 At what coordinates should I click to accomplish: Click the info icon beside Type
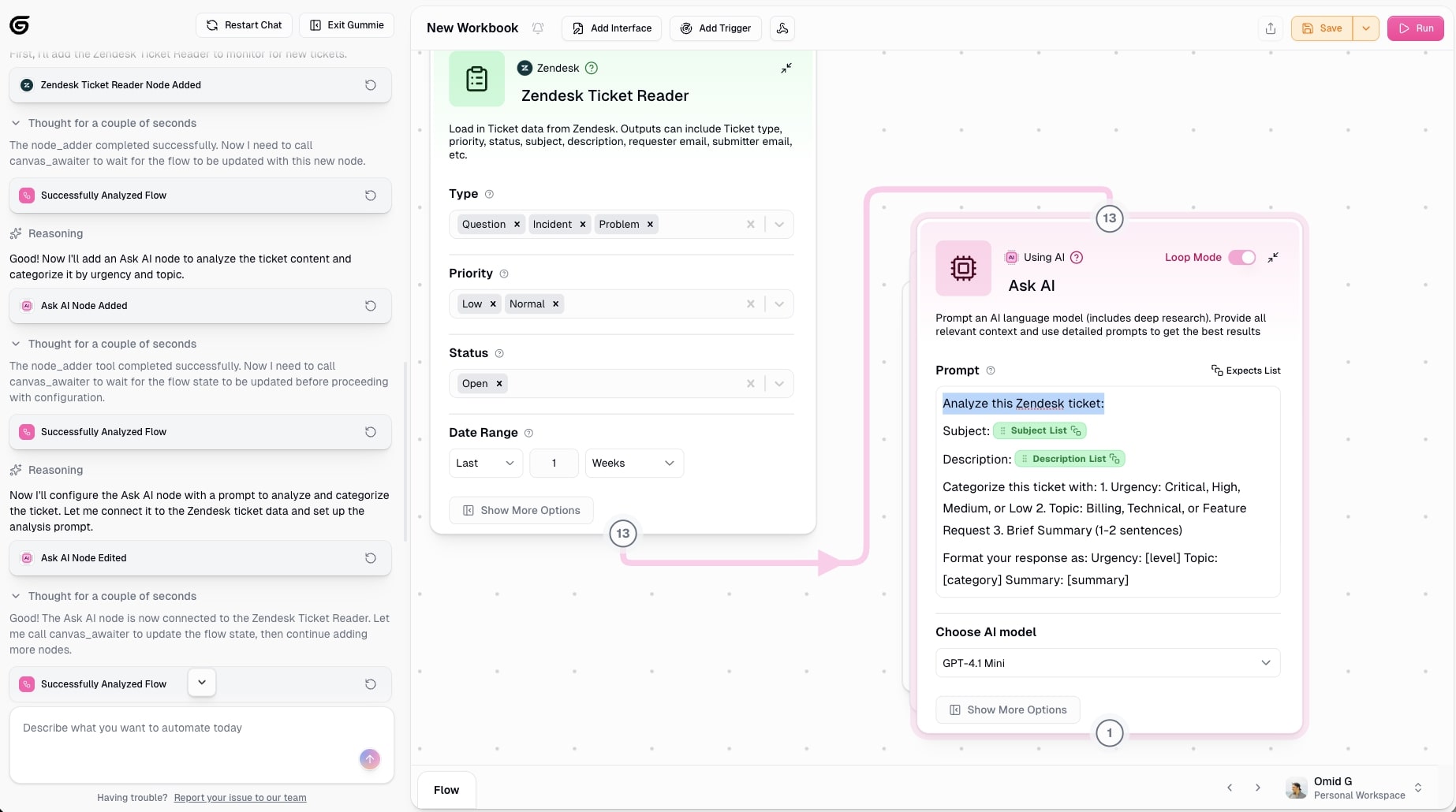tap(489, 194)
